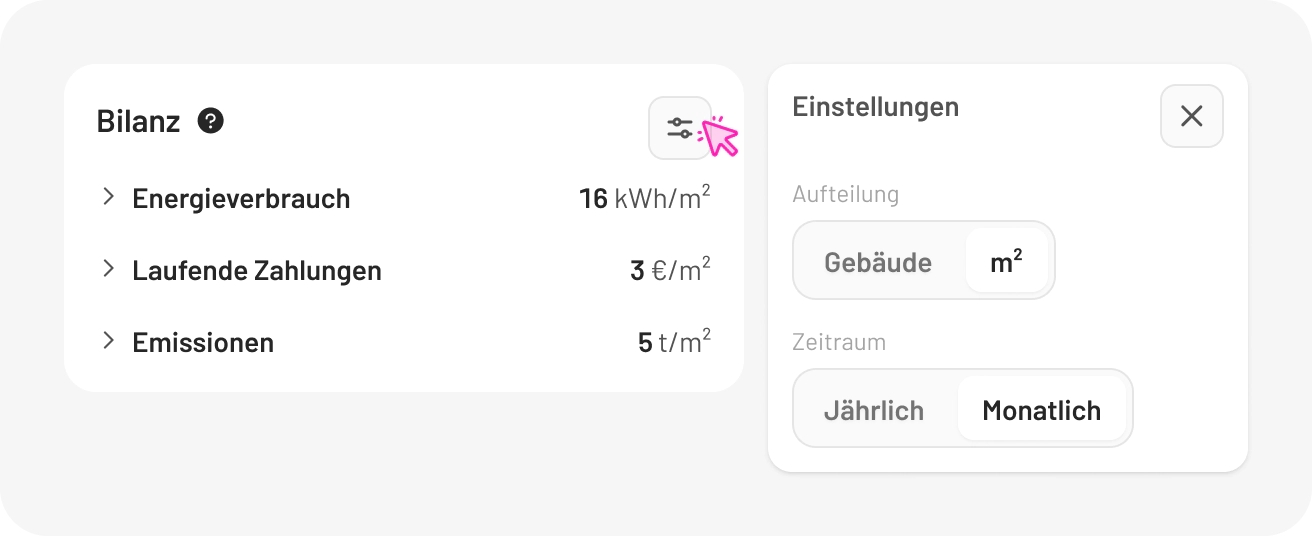Click the Energieverbrauch label
The height and width of the screenshot is (536, 1312).
pos(241,198)
